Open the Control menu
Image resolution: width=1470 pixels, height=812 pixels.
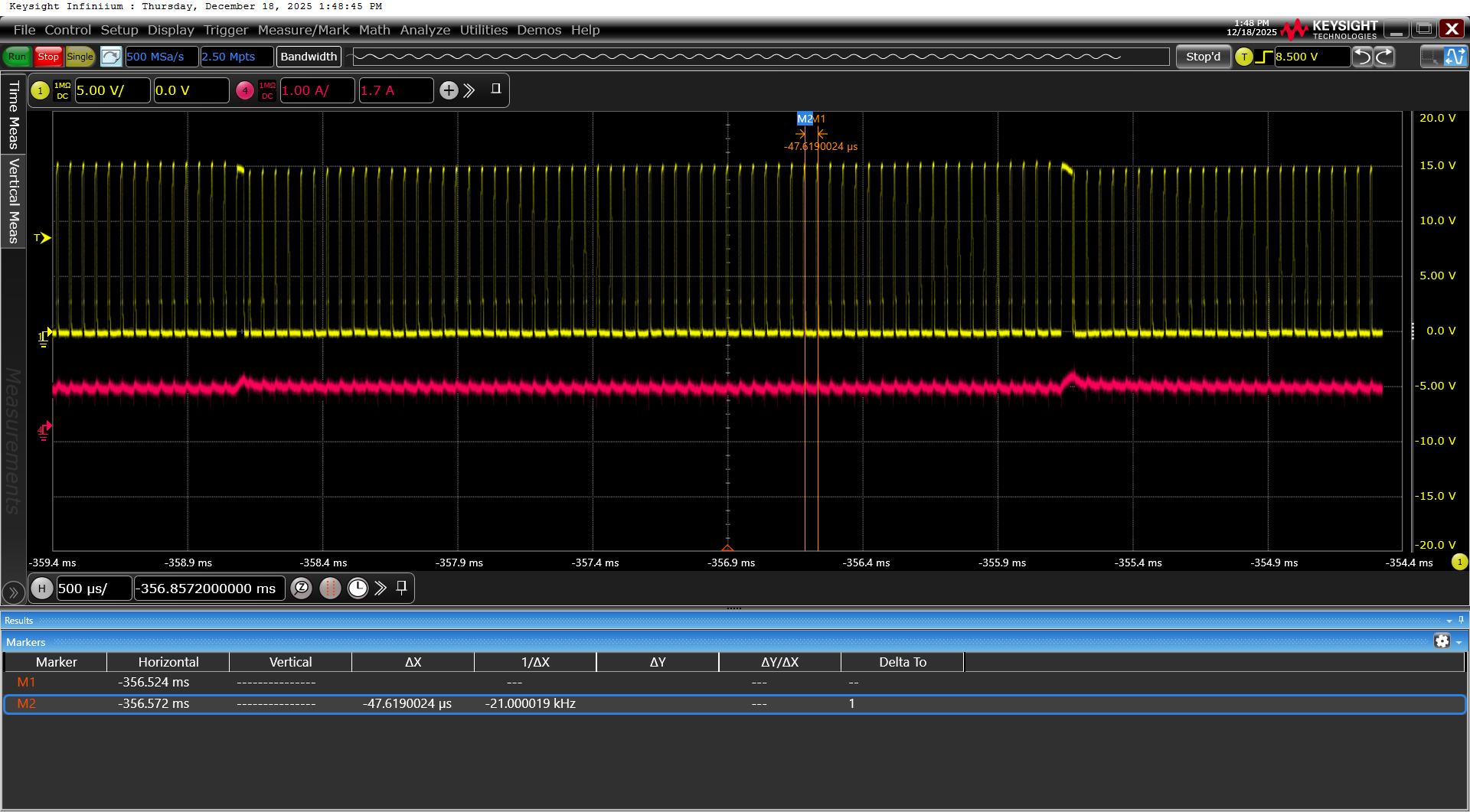67,30
